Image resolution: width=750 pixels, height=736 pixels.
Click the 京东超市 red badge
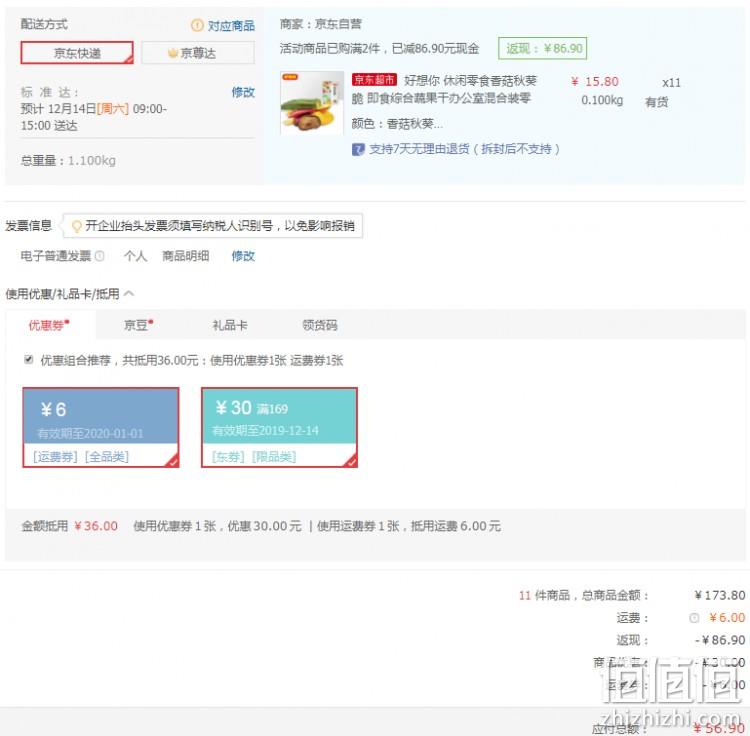(374, 80)
